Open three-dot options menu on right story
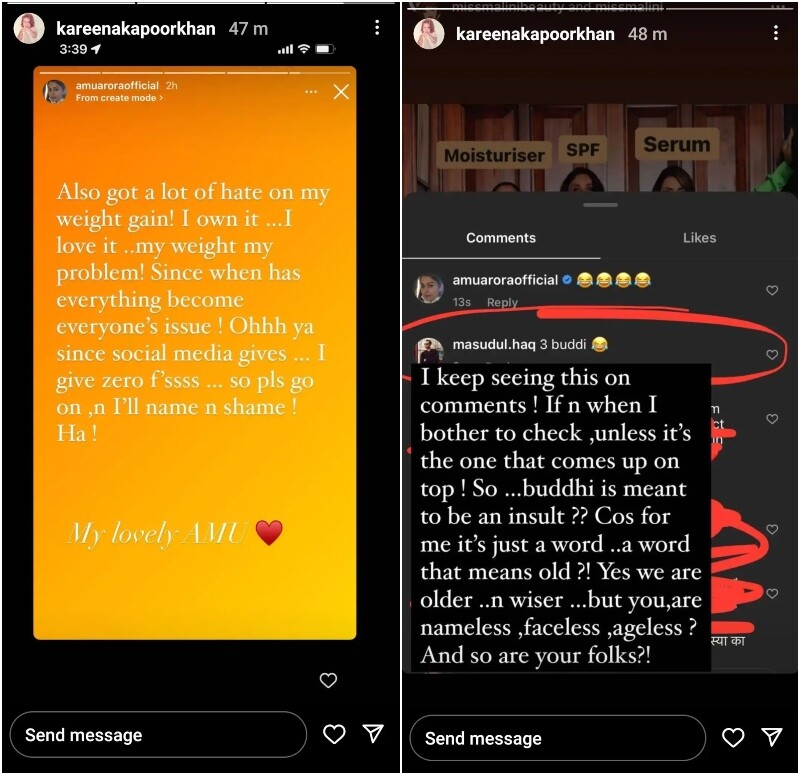Image resolution: width=800 pixels, height=775 pixels. 776,33
